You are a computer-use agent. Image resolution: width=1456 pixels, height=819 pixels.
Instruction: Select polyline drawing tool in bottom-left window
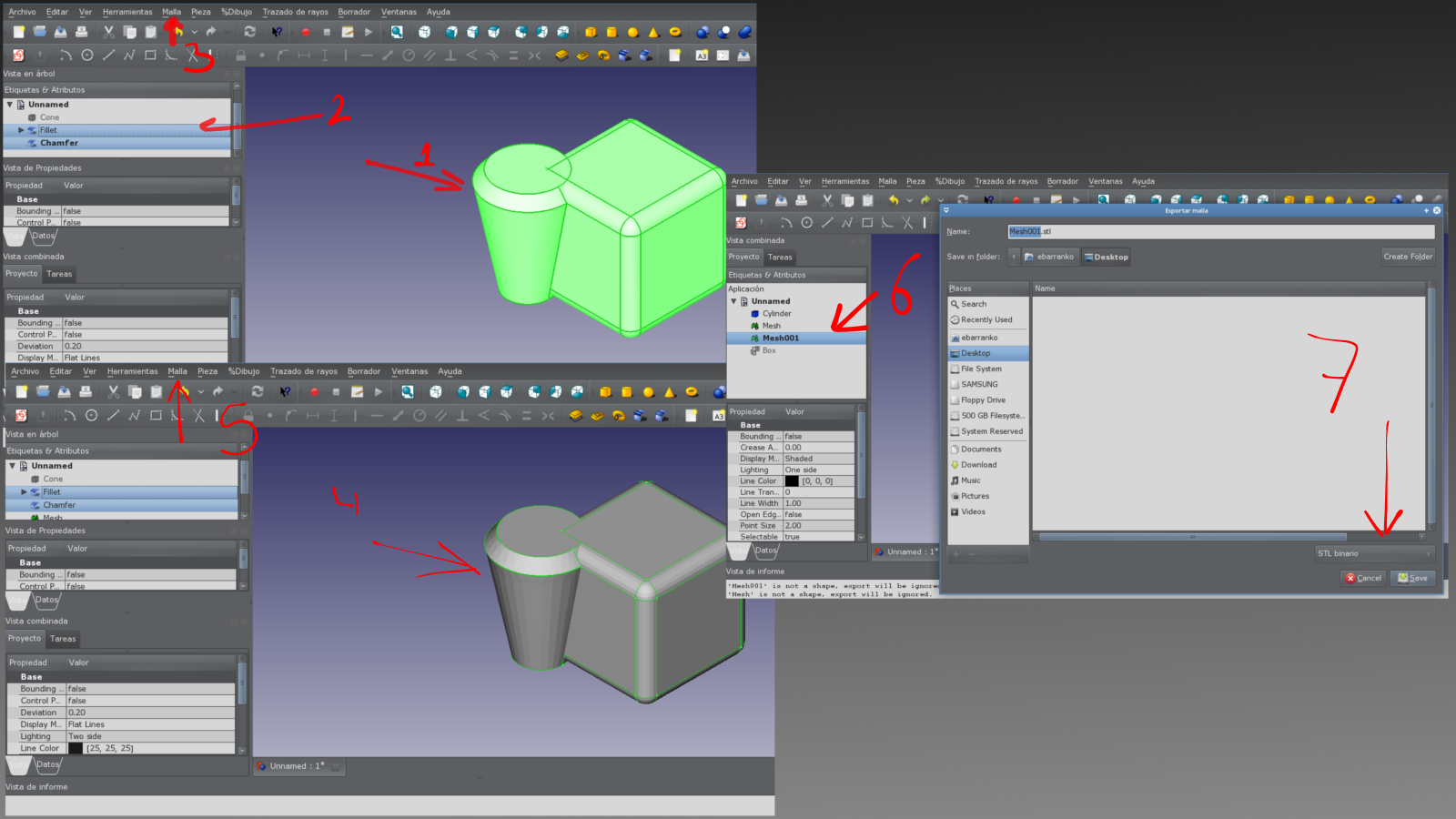click(134, 416)
